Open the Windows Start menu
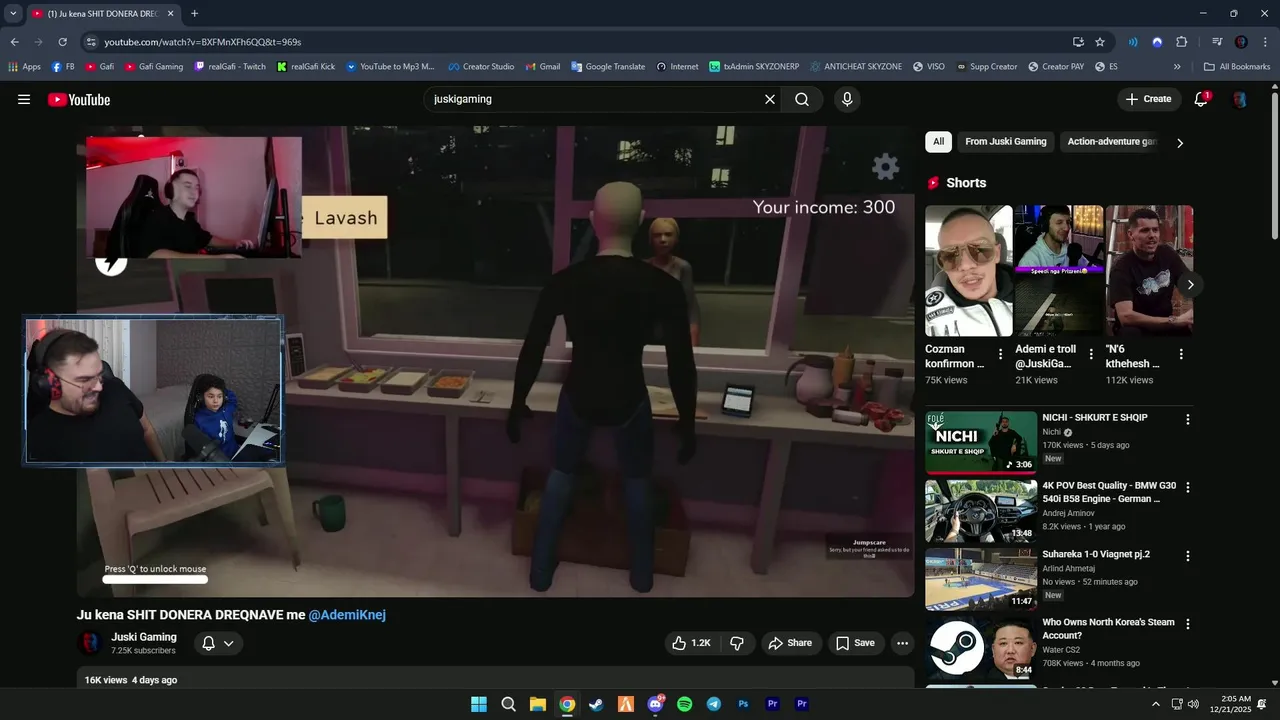 (479, 704)
